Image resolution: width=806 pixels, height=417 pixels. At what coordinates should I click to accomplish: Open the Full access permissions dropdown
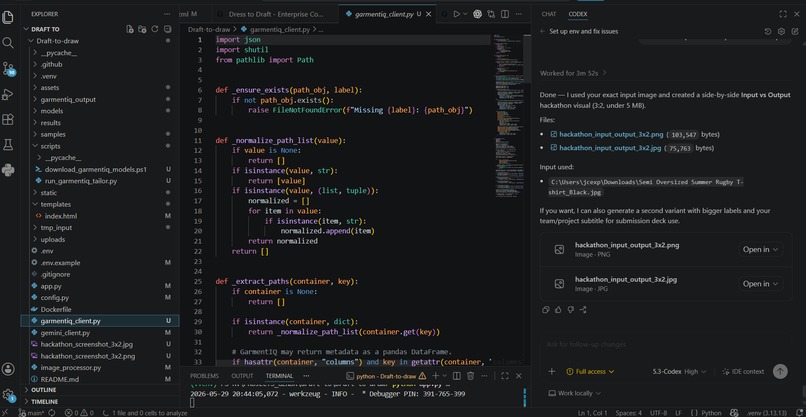pos(590,371)
